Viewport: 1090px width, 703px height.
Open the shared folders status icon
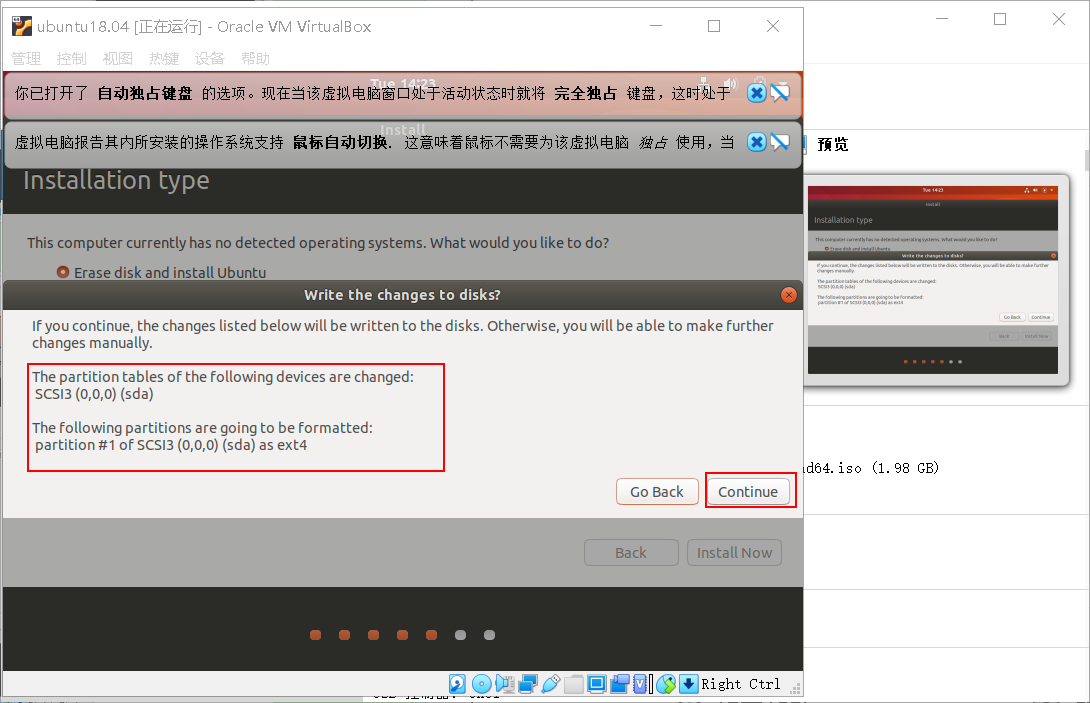click(574, 684)
